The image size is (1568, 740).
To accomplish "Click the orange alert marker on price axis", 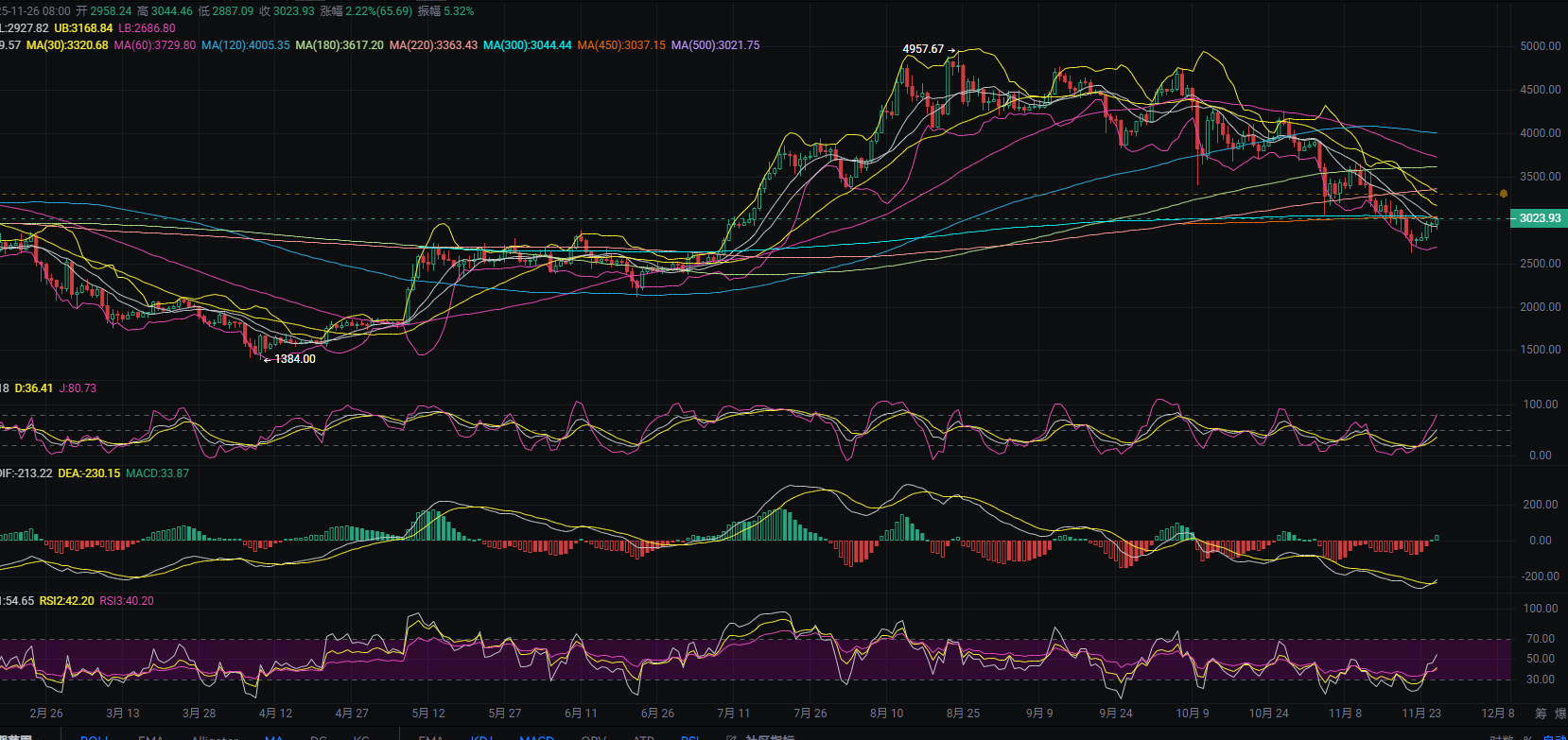I will tap(1504, 194).
